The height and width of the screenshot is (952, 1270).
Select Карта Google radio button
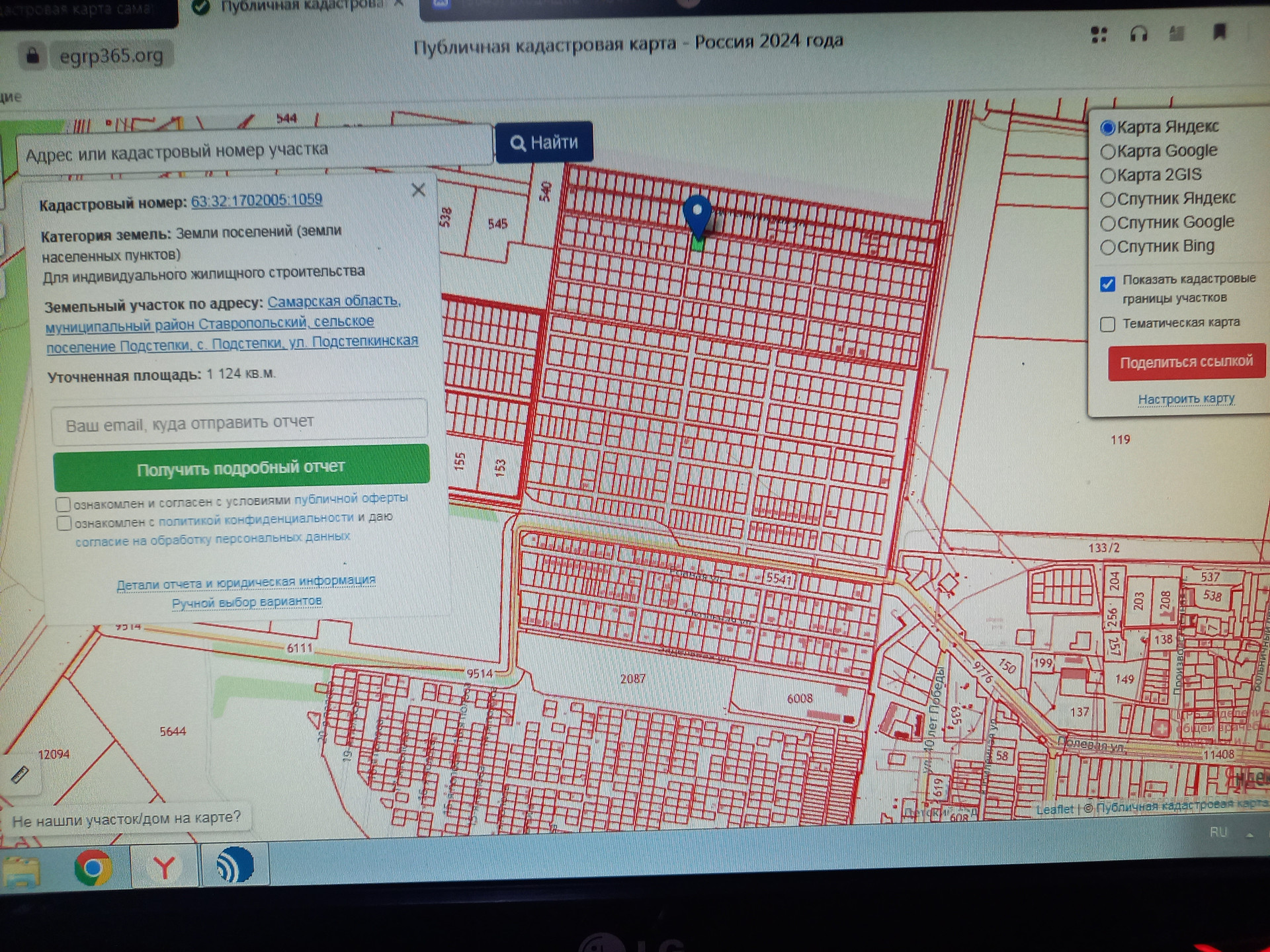point(1108,152)
